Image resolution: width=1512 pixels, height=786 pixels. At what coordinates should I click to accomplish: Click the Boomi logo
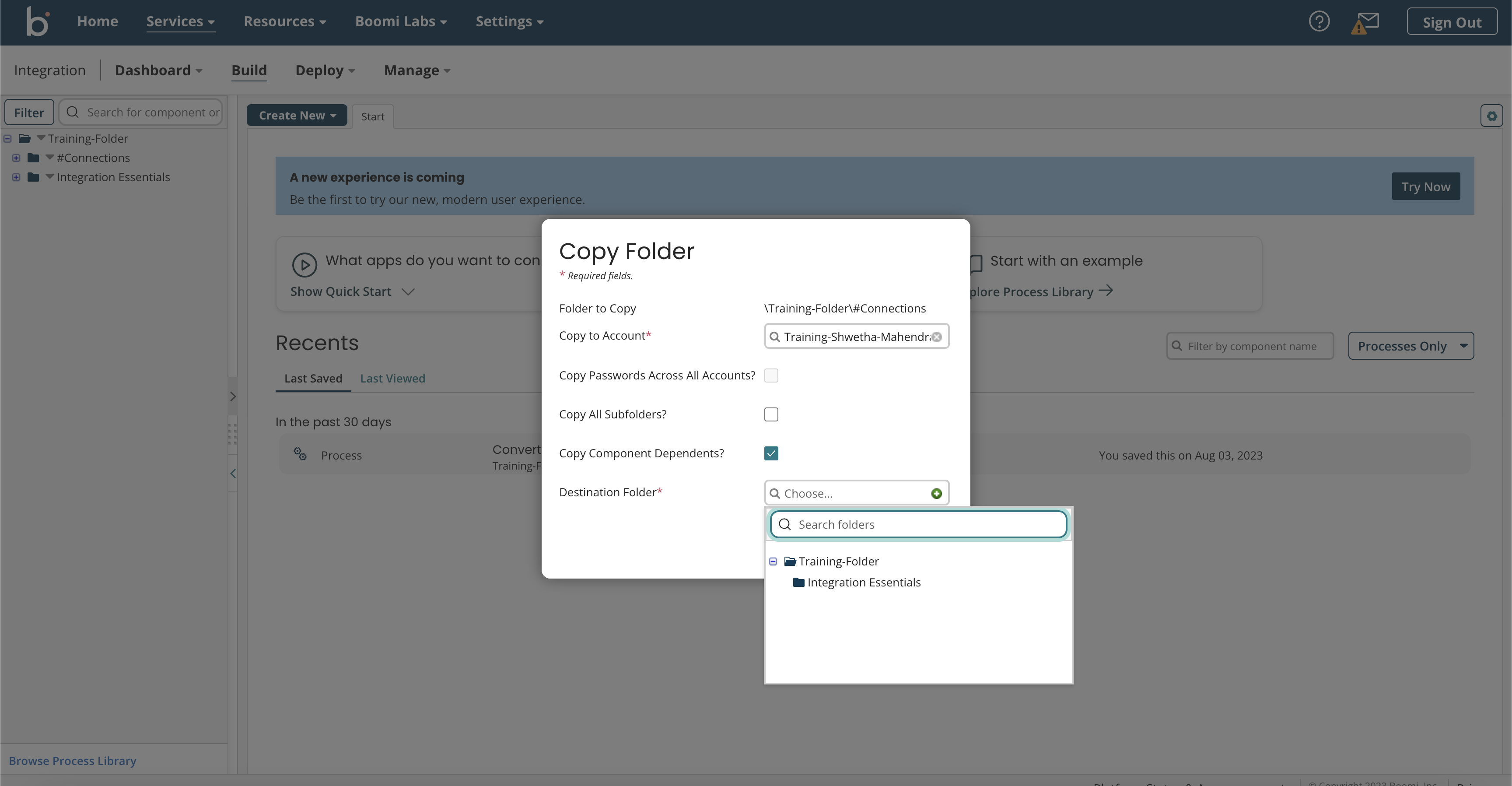[x=37, y=22]
